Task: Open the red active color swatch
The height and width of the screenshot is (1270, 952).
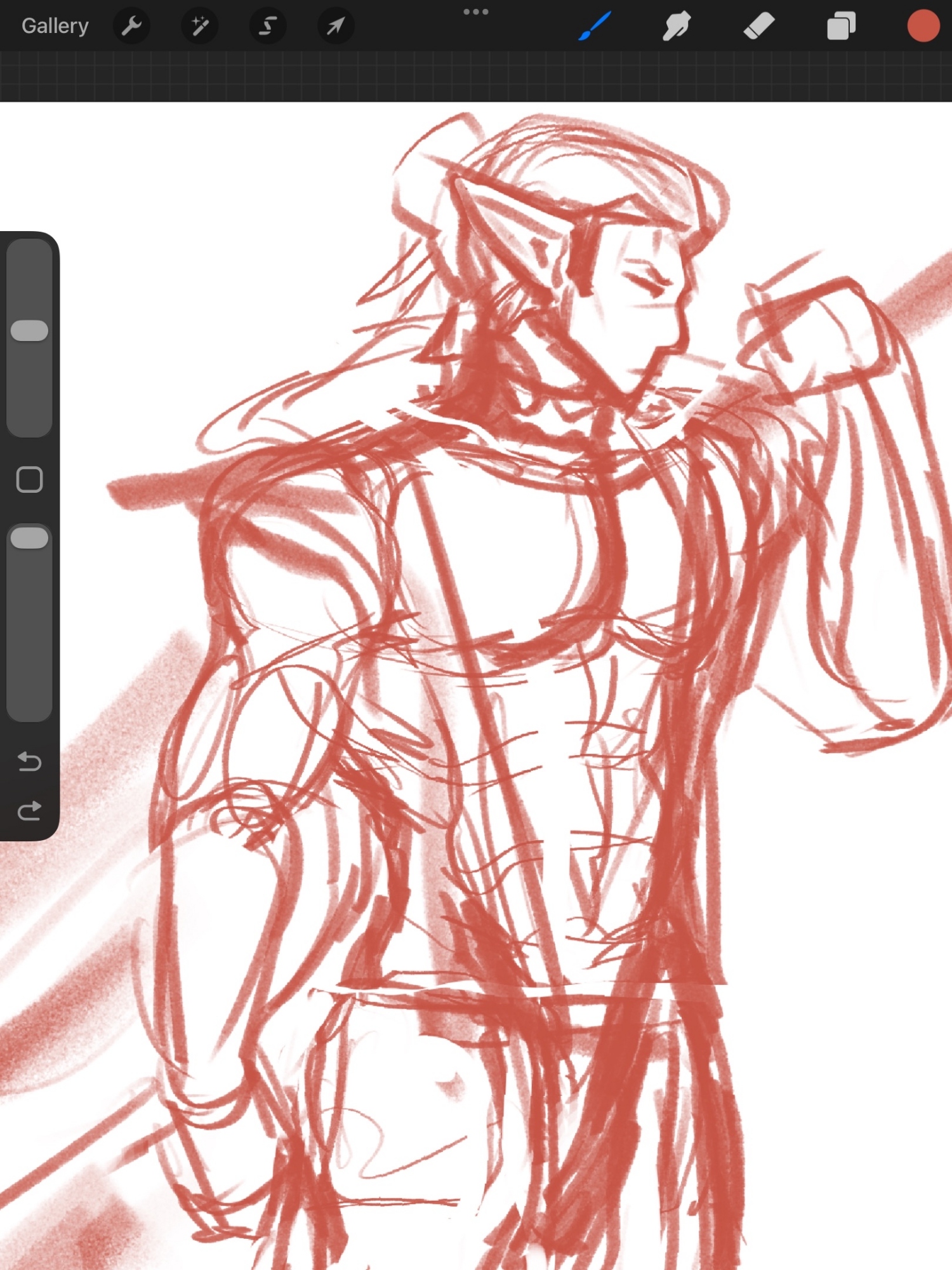Action: point(923,26)
